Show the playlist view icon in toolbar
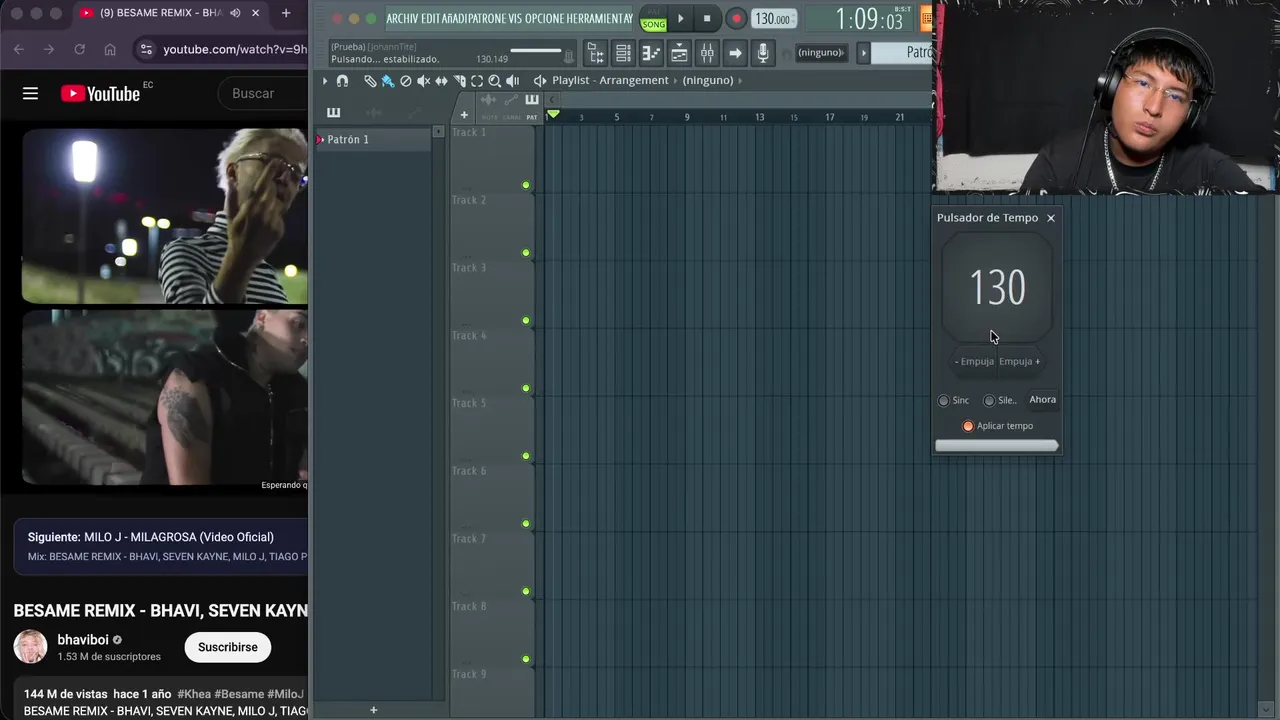Image resolution: width=1280 pixels, height=720 pixels. pyautogui.click(x=679, y=53)
